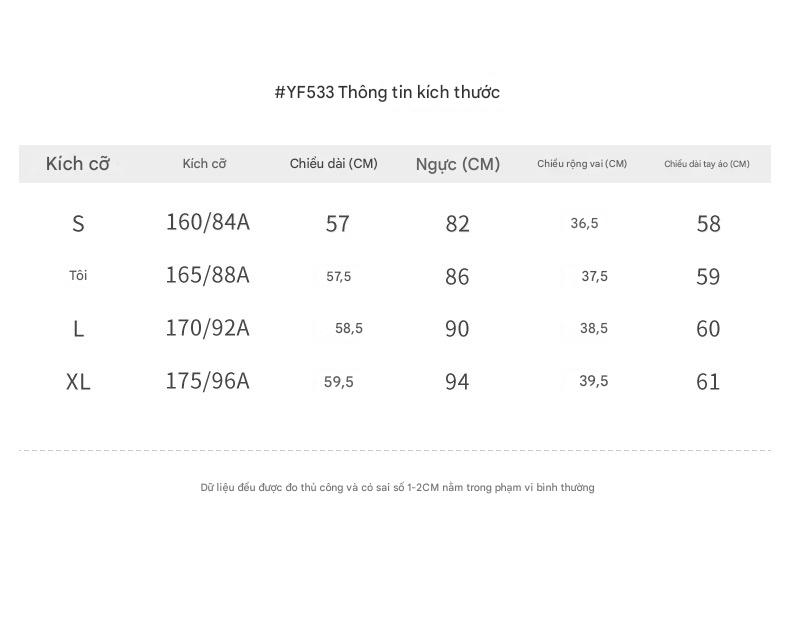The height and width of the screenshot is (641, 790).
Task: Select the 'L' size row label
Action: click(78, 329)
